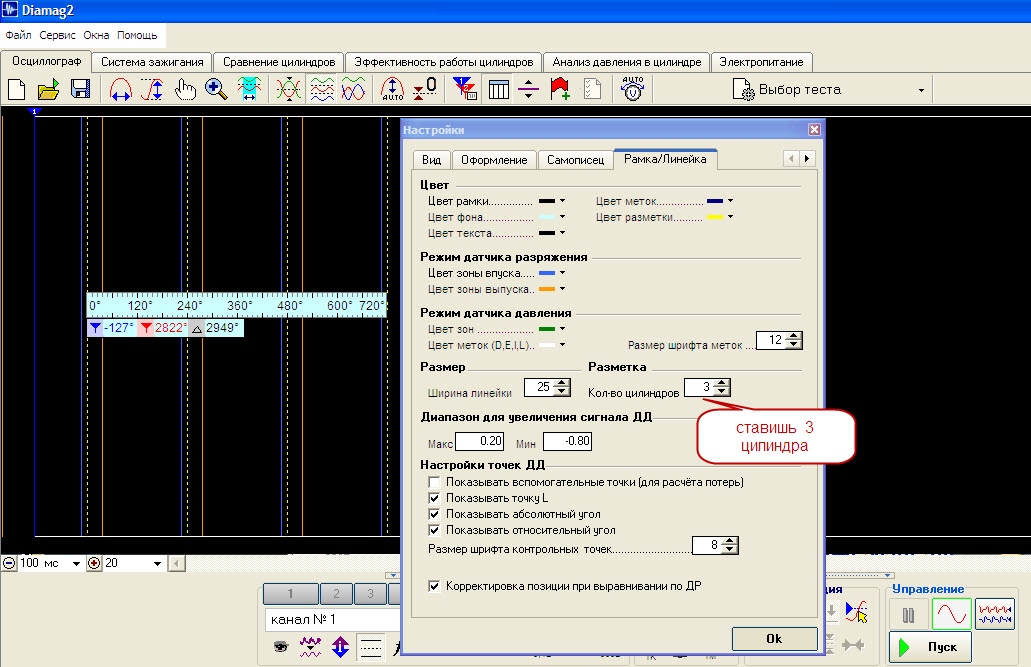
Task: Create a new file with the blank page icon
Action: tap(16, 89)
